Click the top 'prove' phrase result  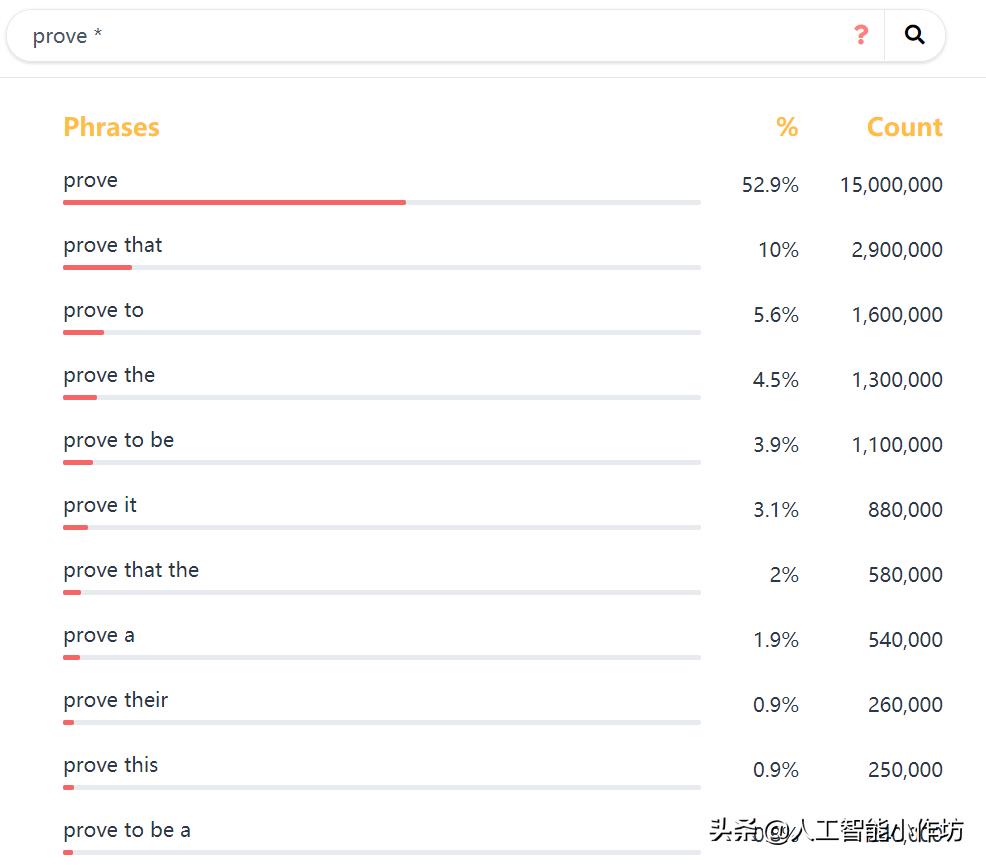tap(90, 180)
